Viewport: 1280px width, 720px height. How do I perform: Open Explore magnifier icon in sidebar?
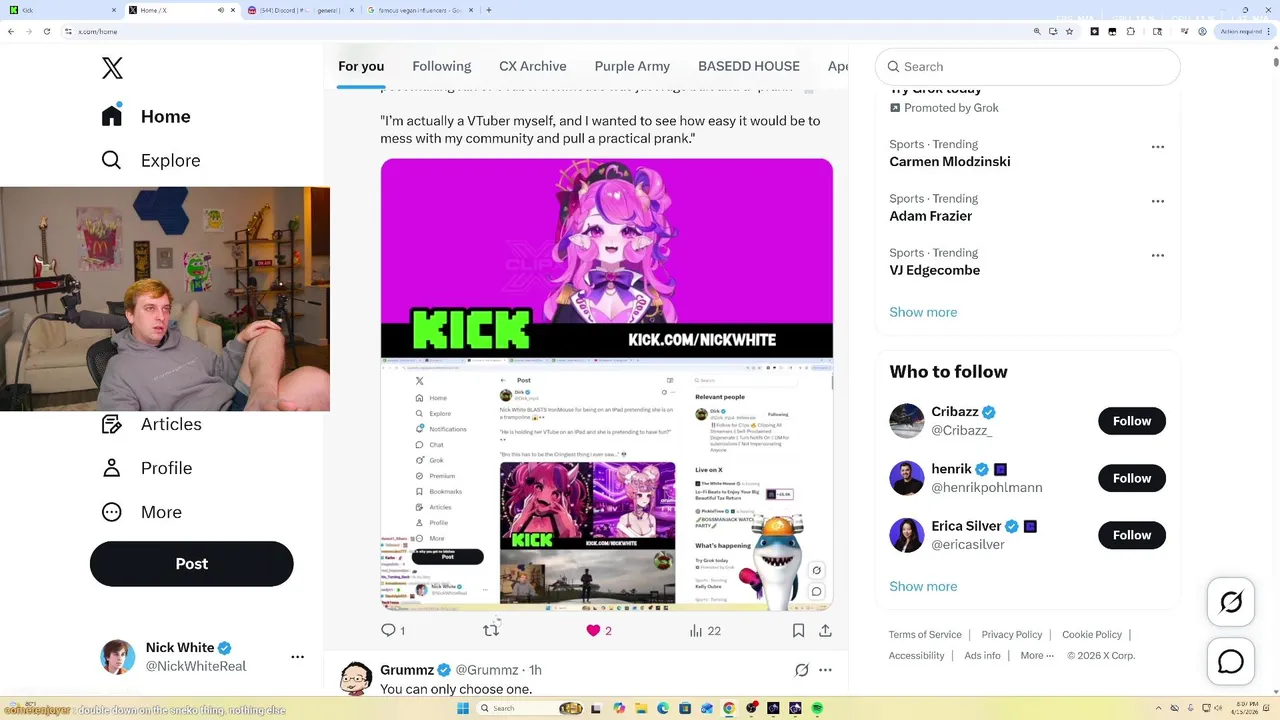[x=112, y=160]
